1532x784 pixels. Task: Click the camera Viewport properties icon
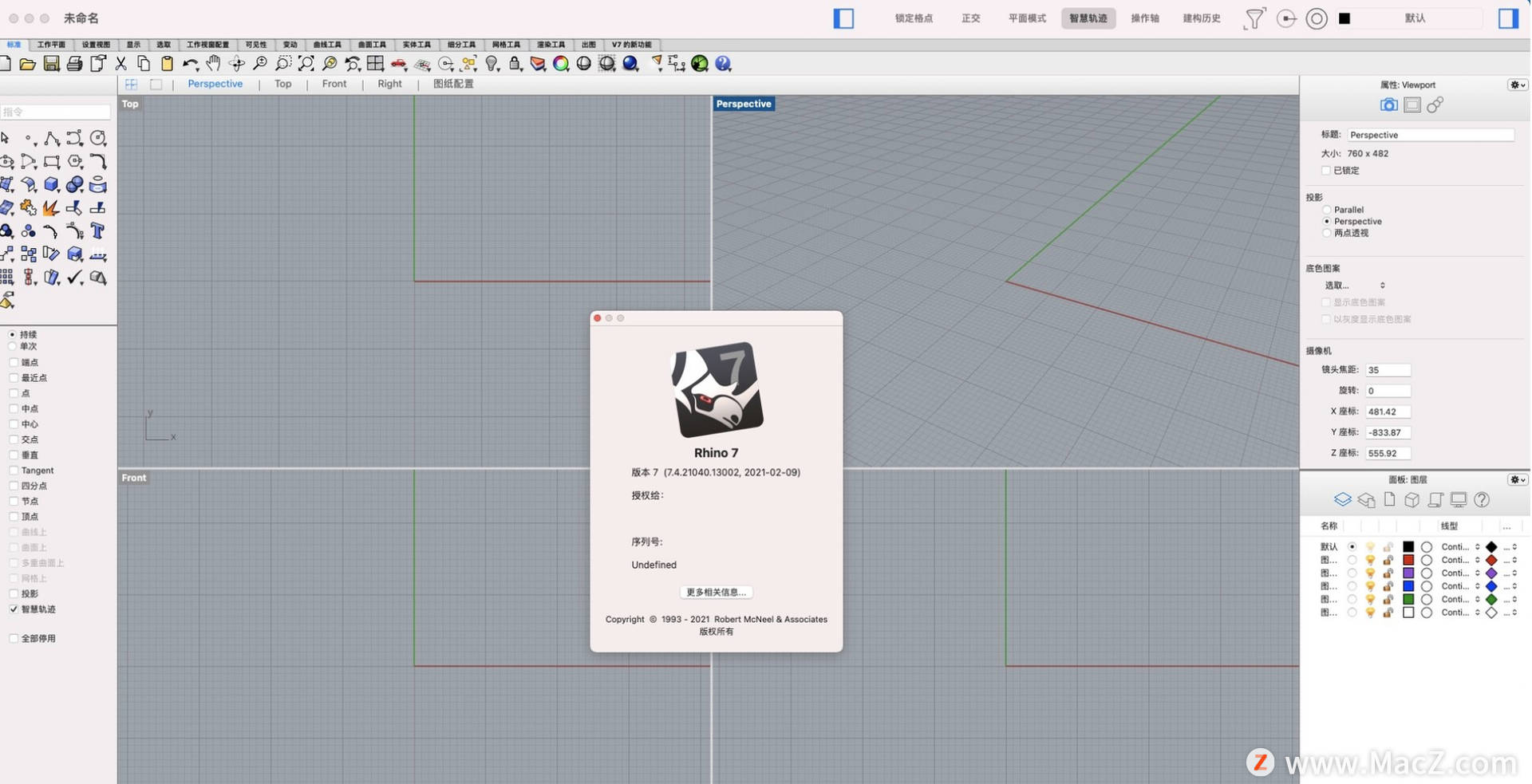(1388, 105)
